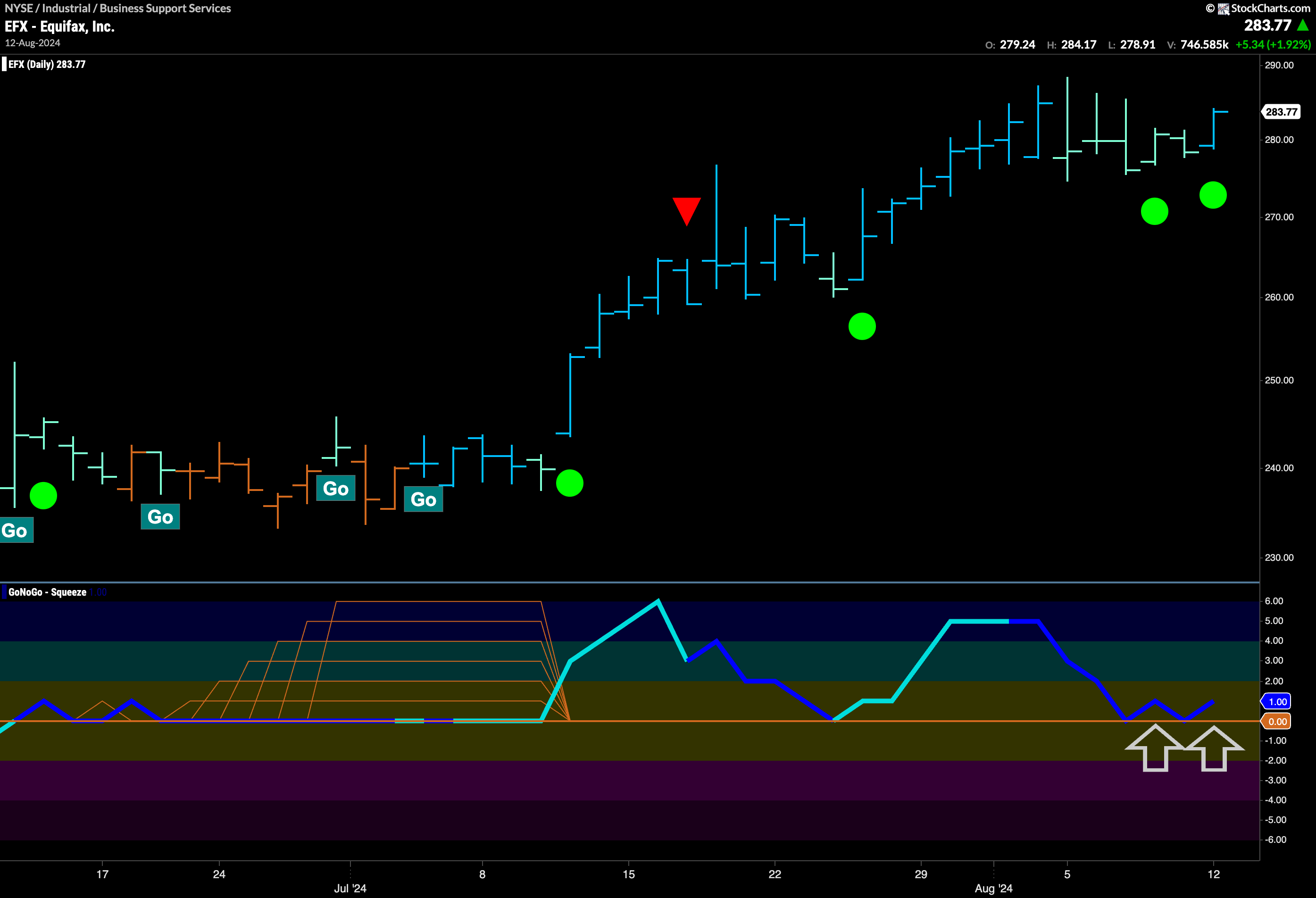
Task: Click the NYSE / Industrial / Business Support Services text
Action: point(118,8)
